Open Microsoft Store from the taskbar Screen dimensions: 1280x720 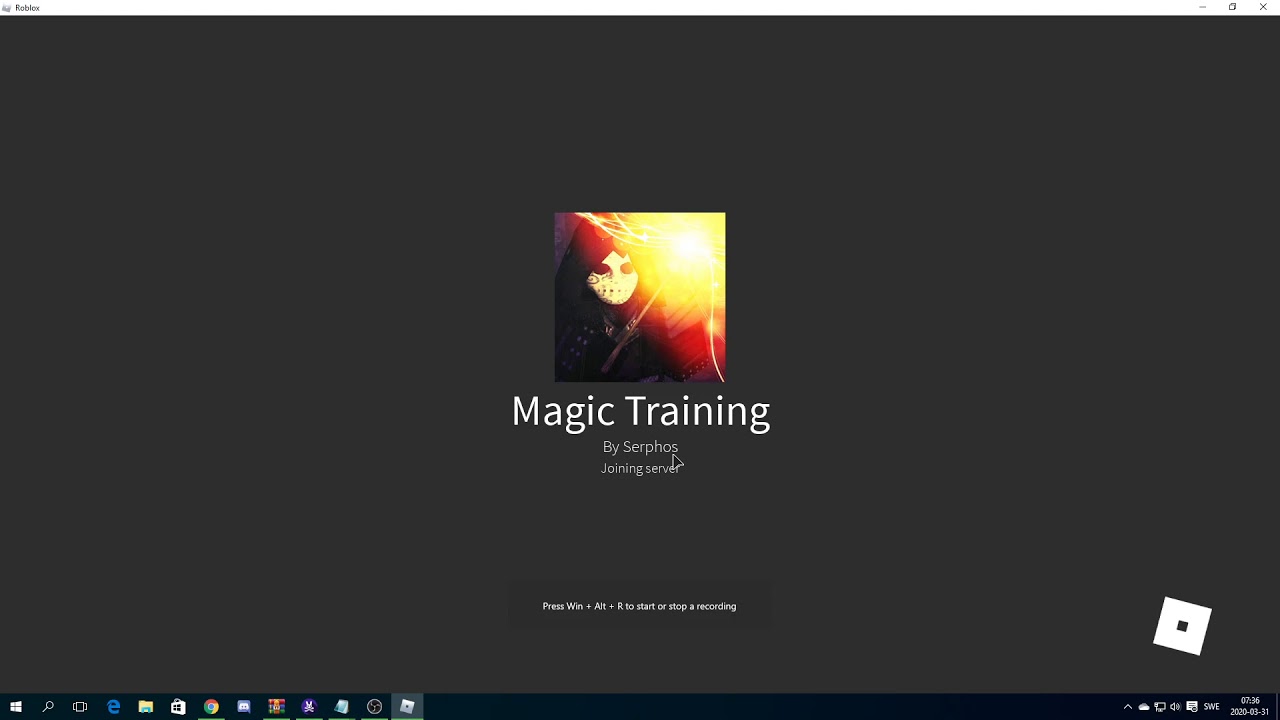(x=178, y=707)
